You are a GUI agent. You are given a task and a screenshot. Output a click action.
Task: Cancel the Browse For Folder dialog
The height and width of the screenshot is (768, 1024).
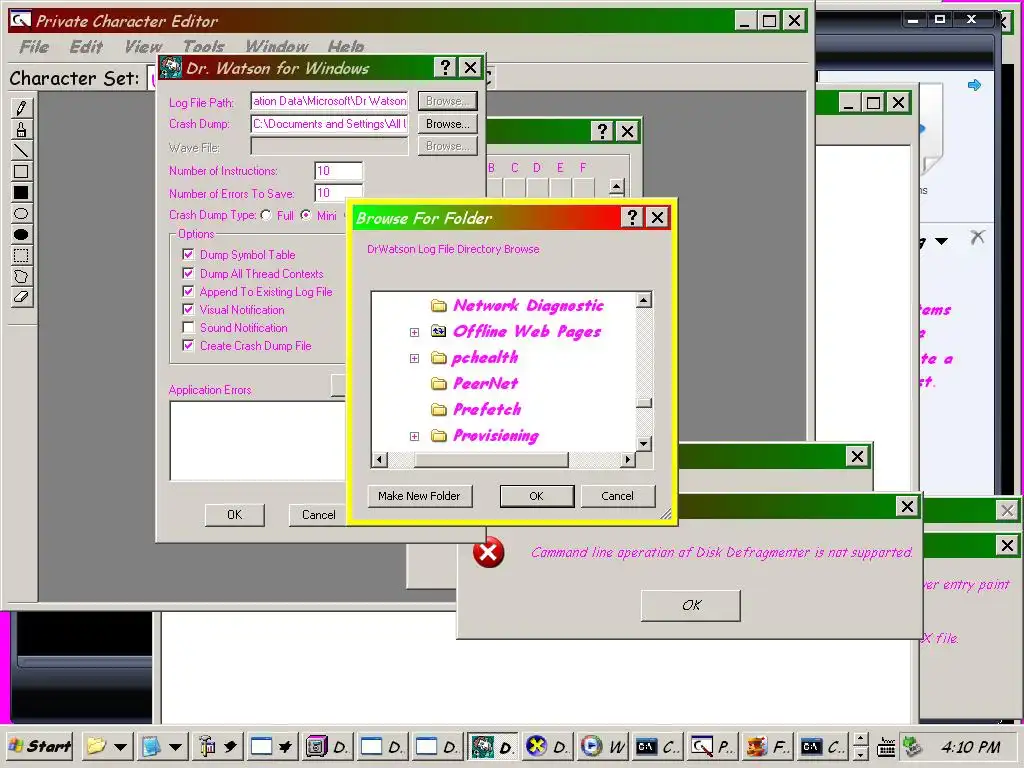(617, 496)
